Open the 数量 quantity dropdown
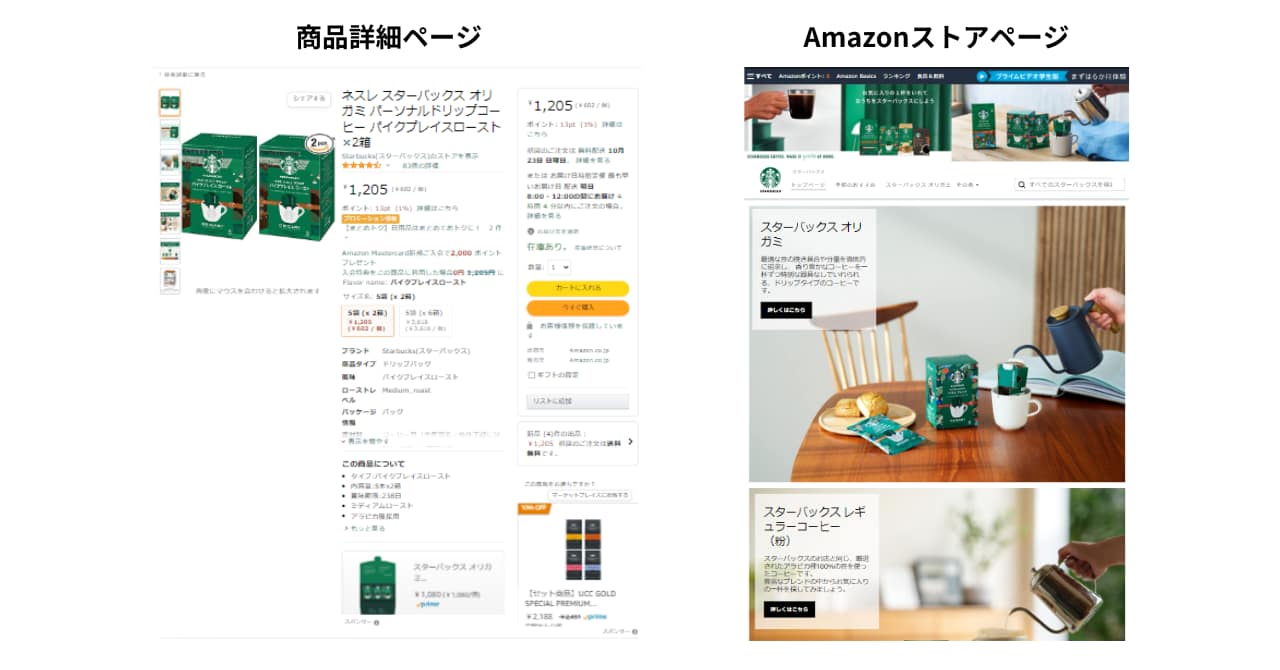 560,267
